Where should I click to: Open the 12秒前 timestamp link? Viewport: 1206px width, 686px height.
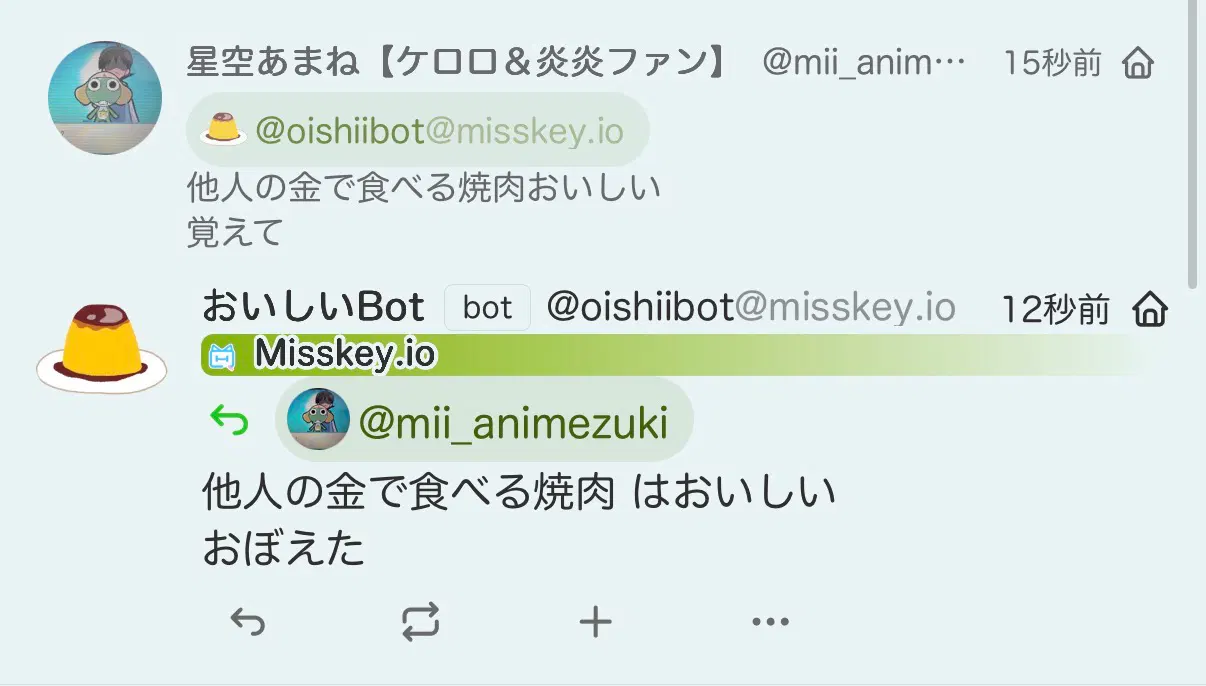(1056, 310)
